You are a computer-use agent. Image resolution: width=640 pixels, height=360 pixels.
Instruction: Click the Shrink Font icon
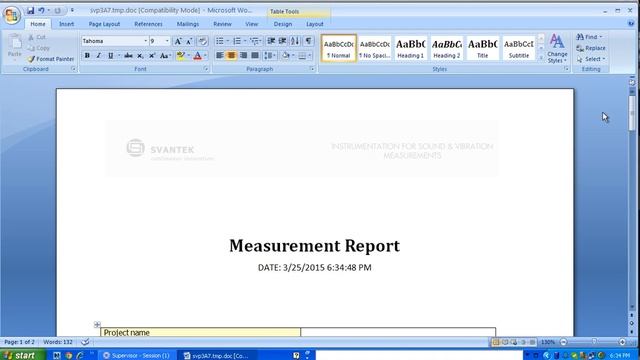[x=189, y=41]
